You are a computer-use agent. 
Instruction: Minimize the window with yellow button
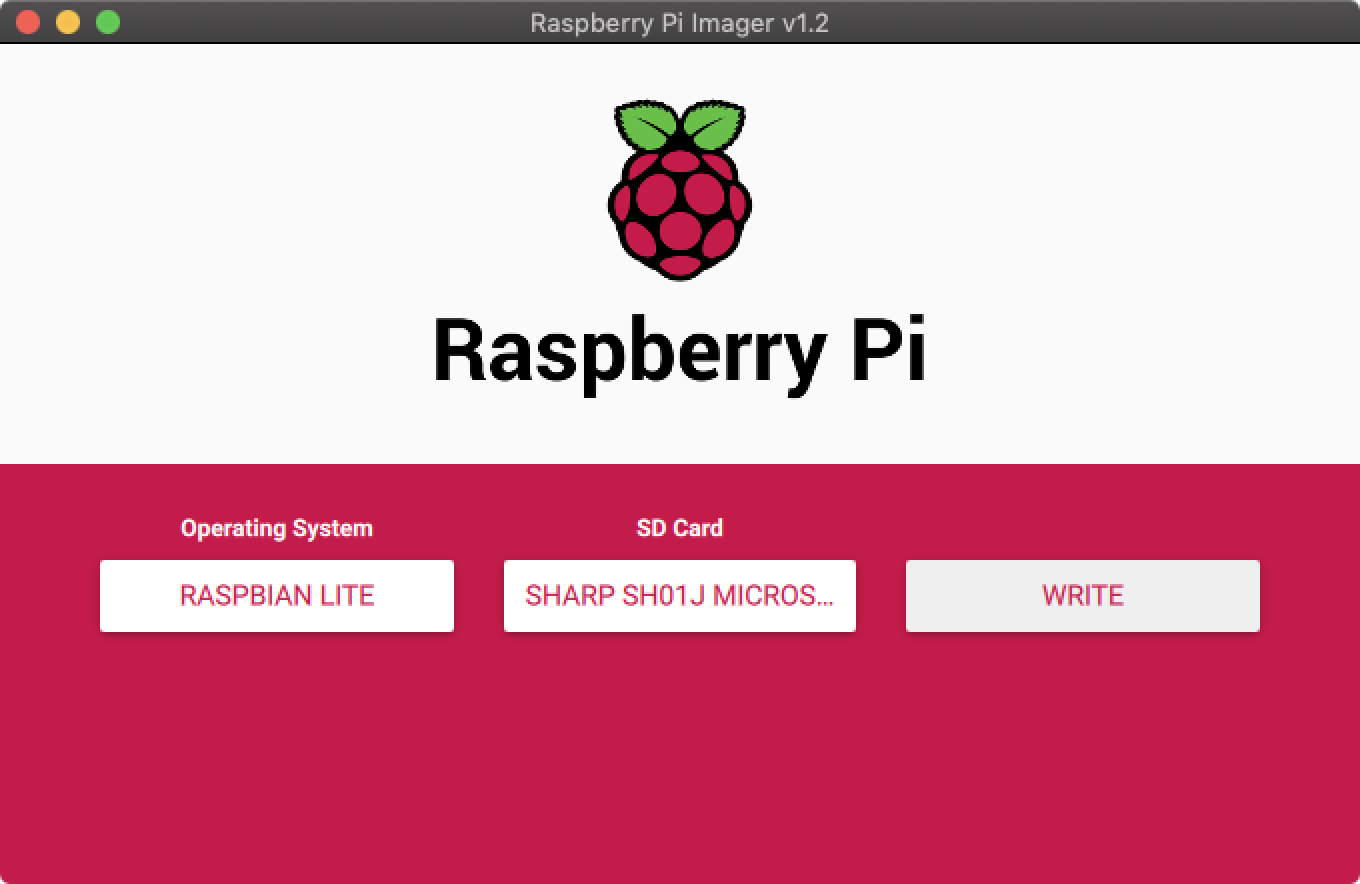pos(68,22)
